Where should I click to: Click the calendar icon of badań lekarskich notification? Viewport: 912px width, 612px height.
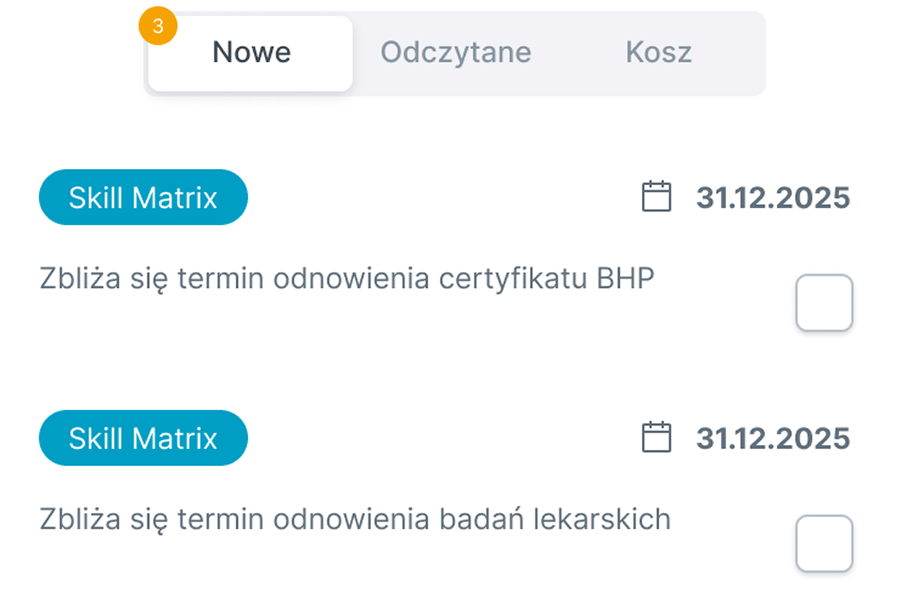pos(656,437)
